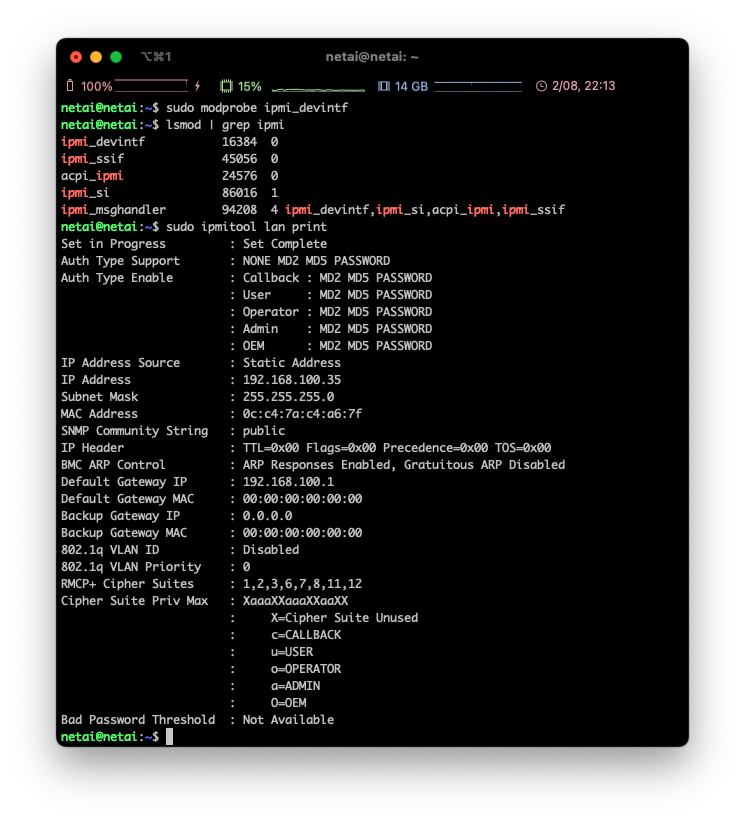The image size is (745, 821).
Task: Click the memory RAM icon
Action: (x=384, y=86)
